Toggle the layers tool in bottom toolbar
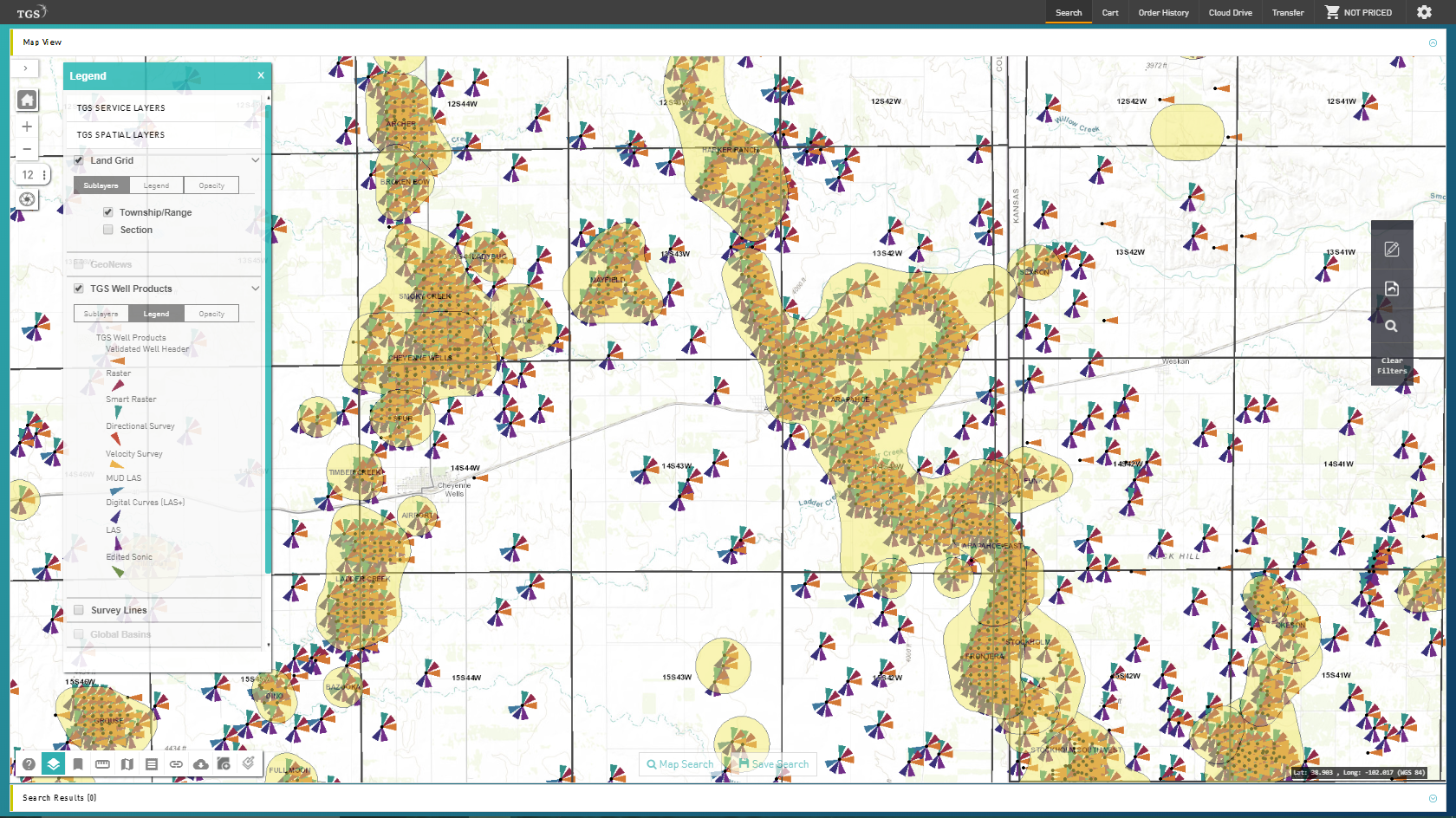Screen dimensions: 1456x818 (53, 764)
